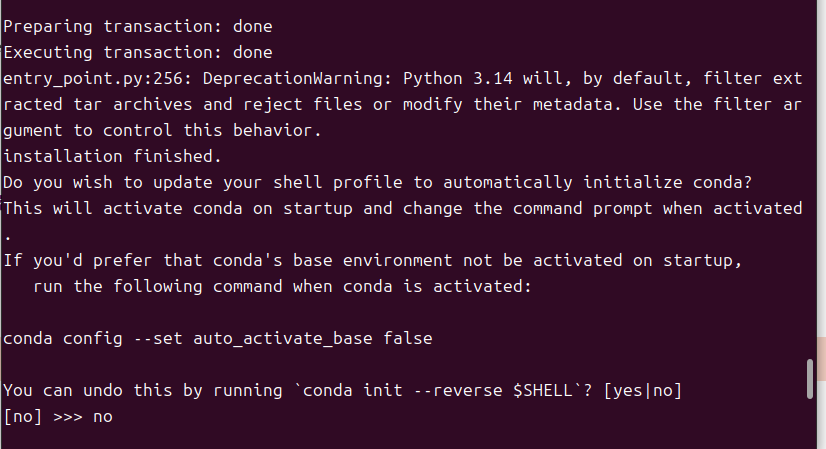Click the "You can undo this by running" text
The width and height of the screenshot is (826, 449).
click(143, 391)
